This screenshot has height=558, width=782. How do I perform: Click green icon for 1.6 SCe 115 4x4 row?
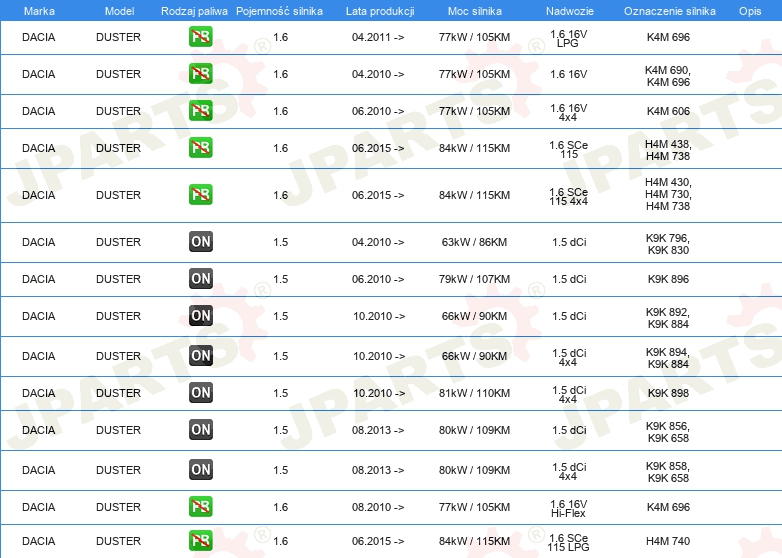click(200, 194)
